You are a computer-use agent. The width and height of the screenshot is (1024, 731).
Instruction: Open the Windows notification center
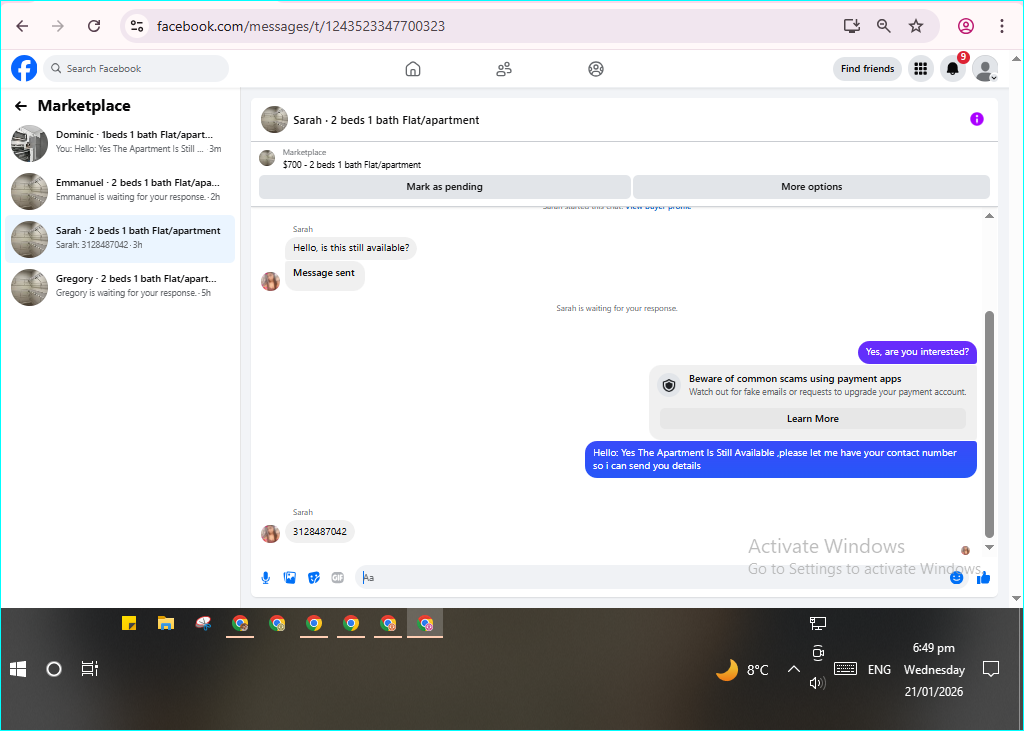[991, 670]
